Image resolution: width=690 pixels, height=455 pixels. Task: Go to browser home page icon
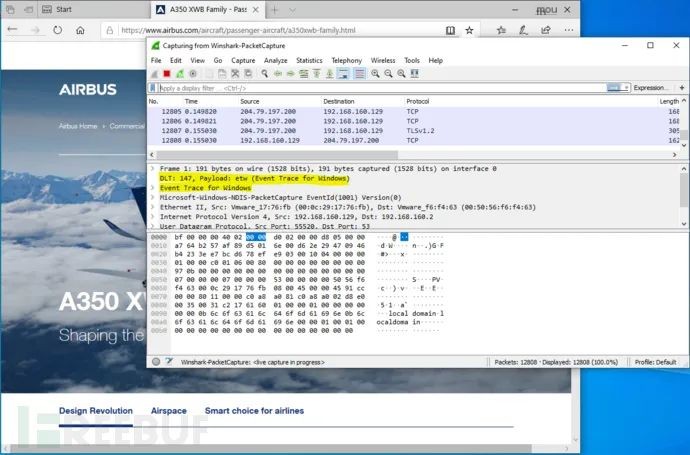(x=80, y=30)
